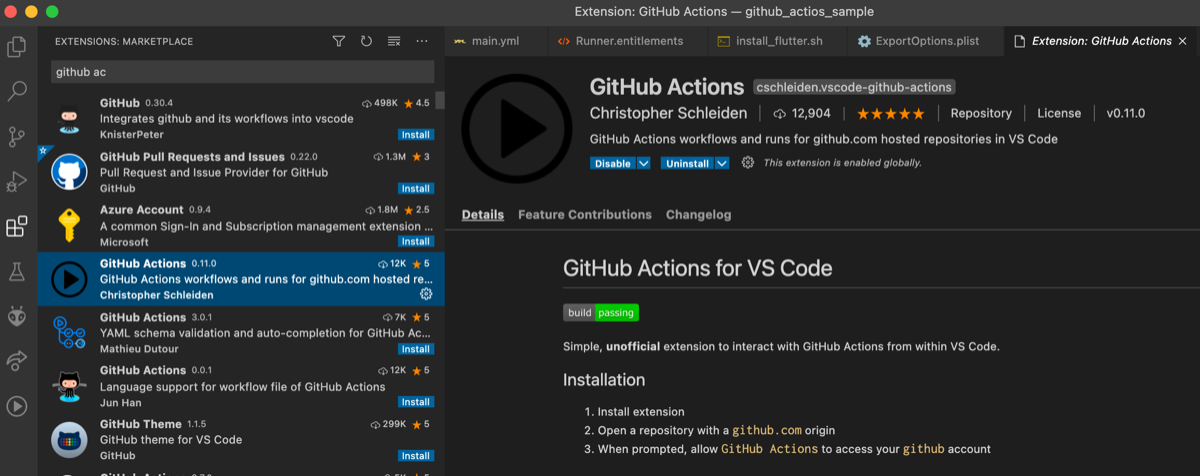Open the Details tab

483,215
